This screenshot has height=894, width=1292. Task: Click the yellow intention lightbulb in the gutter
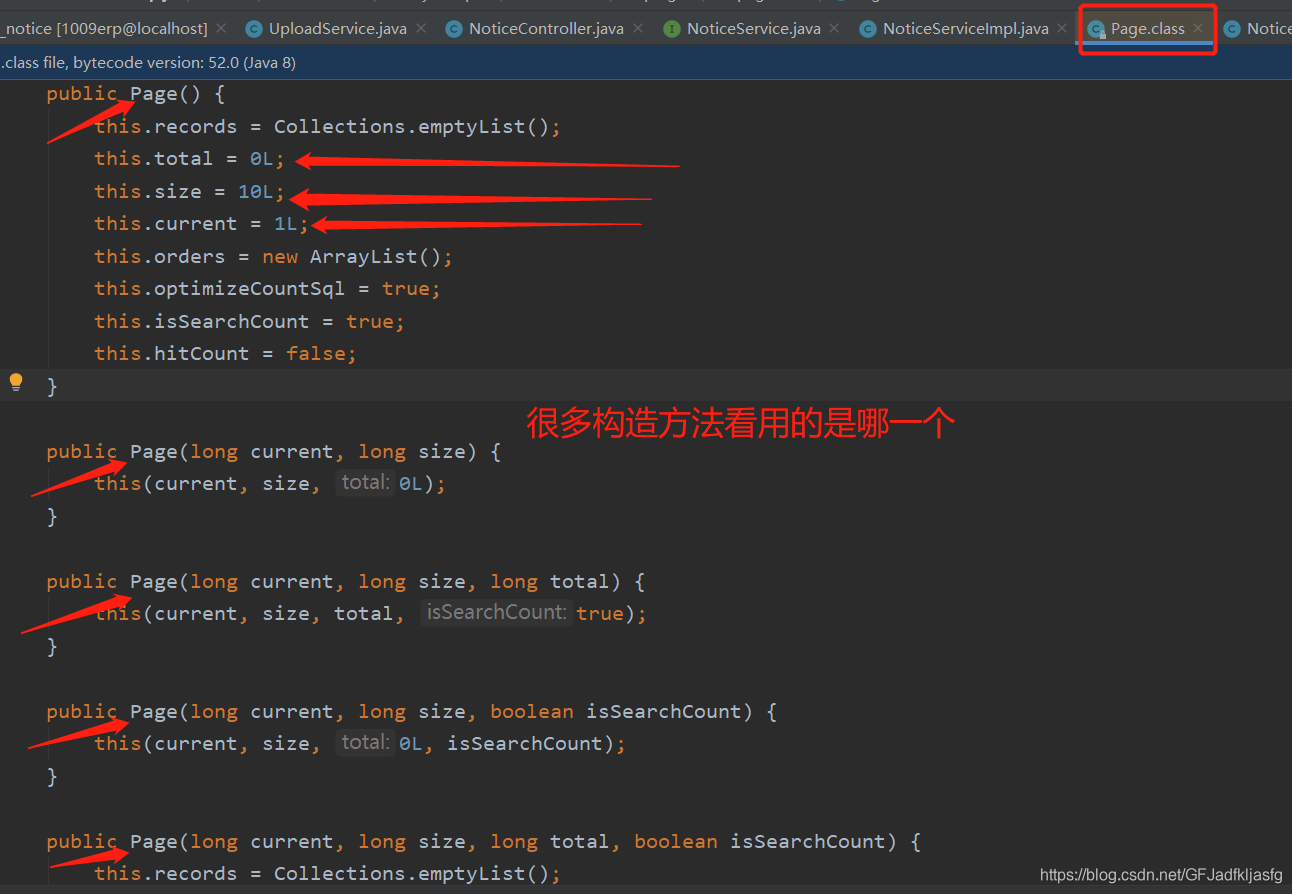coord(16,382)
